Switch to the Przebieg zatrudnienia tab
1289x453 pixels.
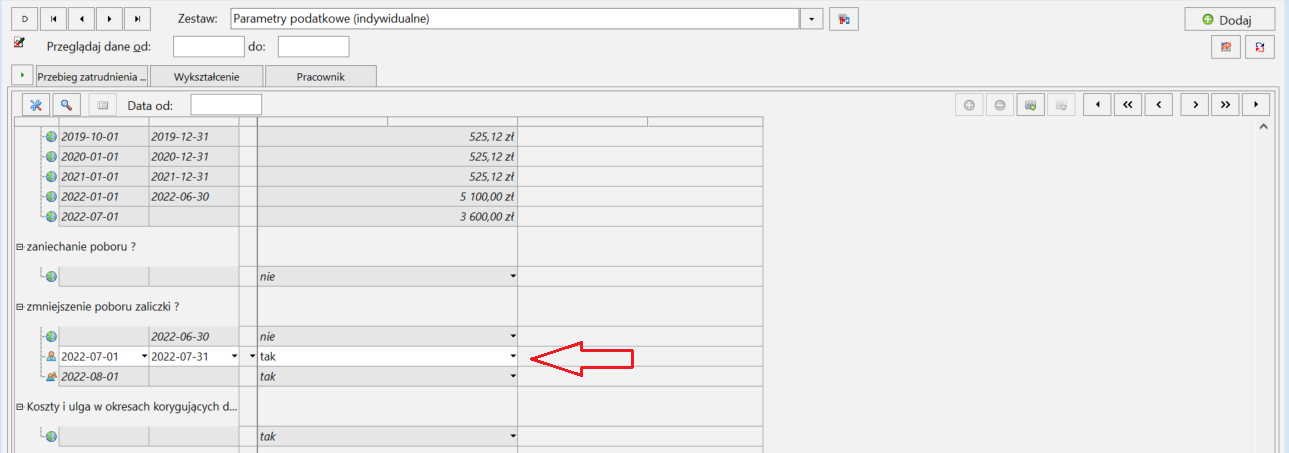pyautogui.click(x=92, y=76)
